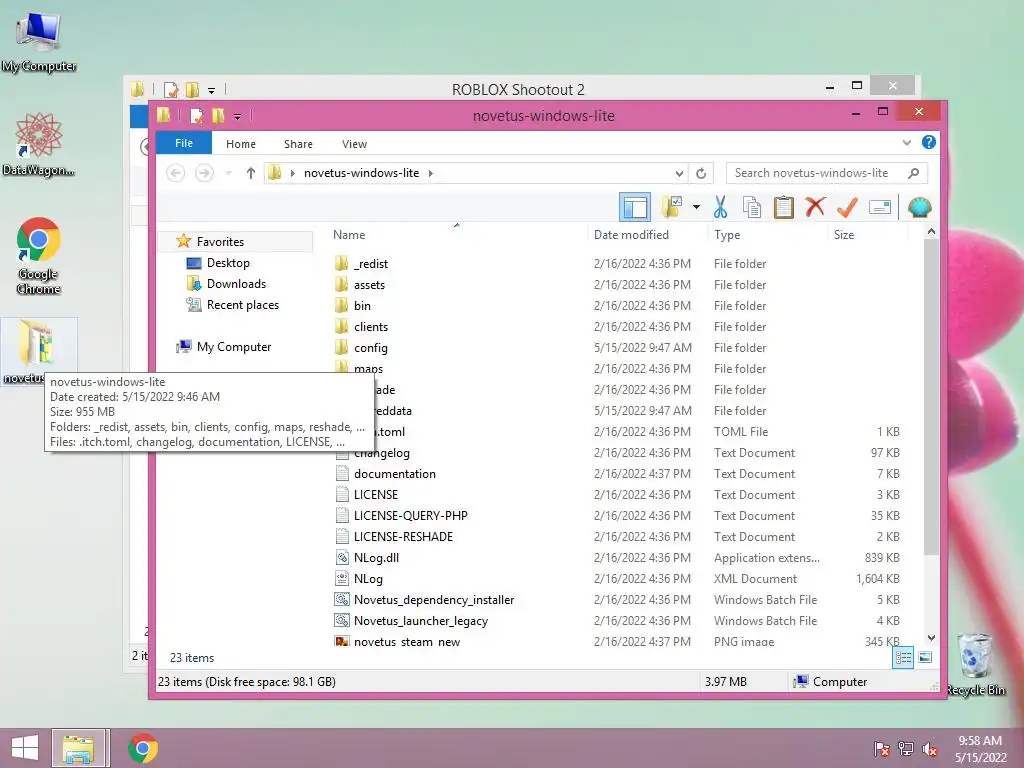Image resolution: width=1024 pixels, height=768 pixels.
Task: Click the New folder quick access icon in title bar
Action: [x=218, y=116]
